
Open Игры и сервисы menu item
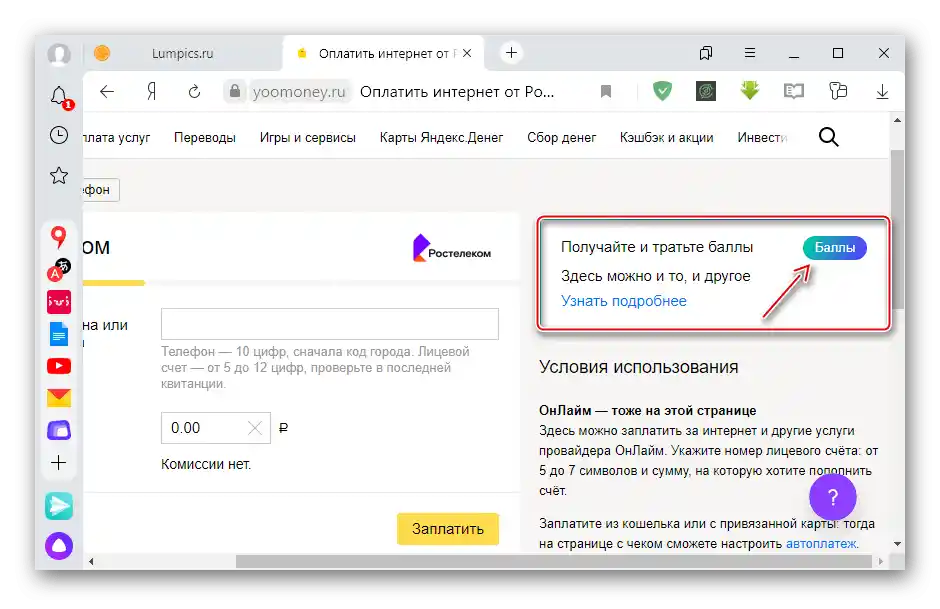[x=308, y=137]
